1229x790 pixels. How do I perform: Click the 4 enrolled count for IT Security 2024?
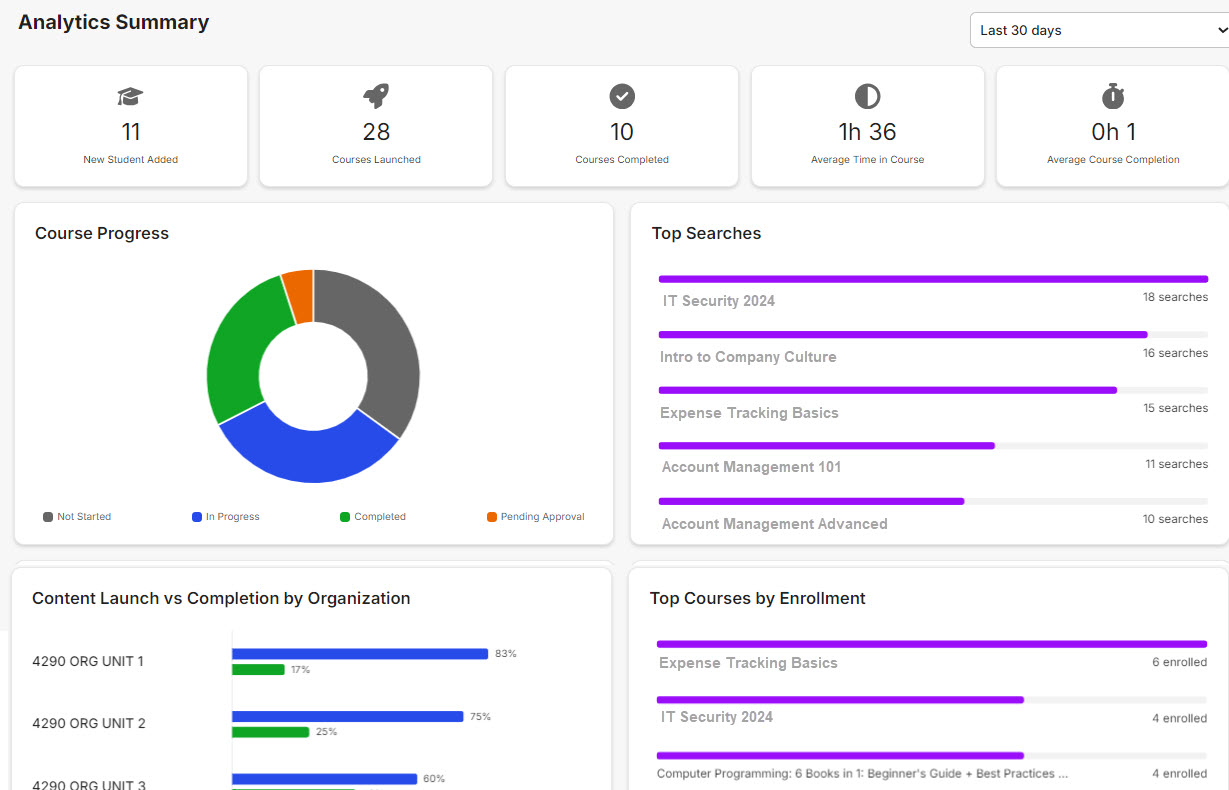1179,718
